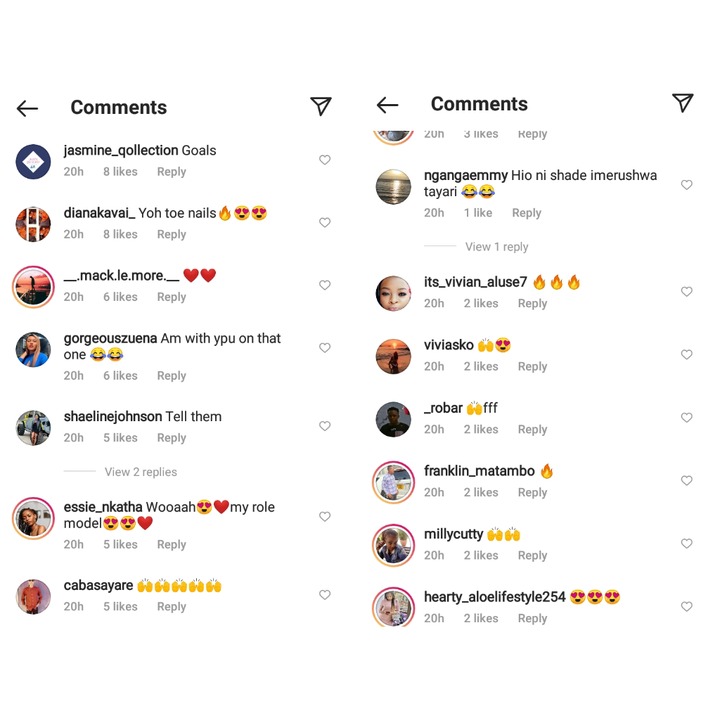Expand View 1 reply under ngangaemmy
720x720 pixels.
coord(496,247)
